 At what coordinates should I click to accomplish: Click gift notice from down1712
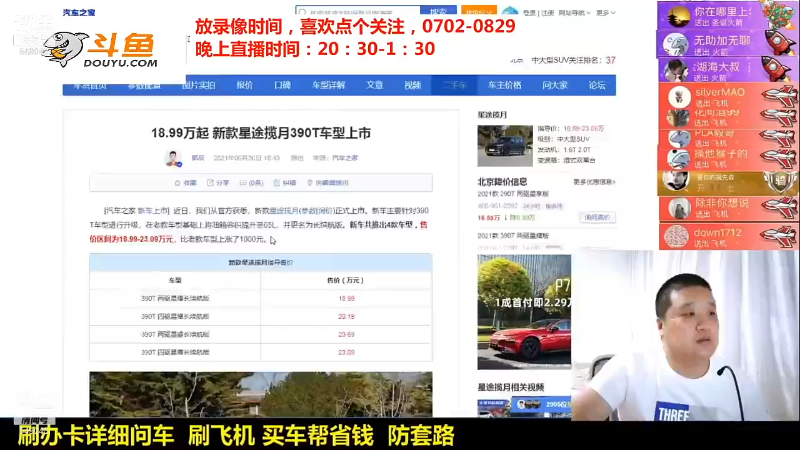coord(728,236)
